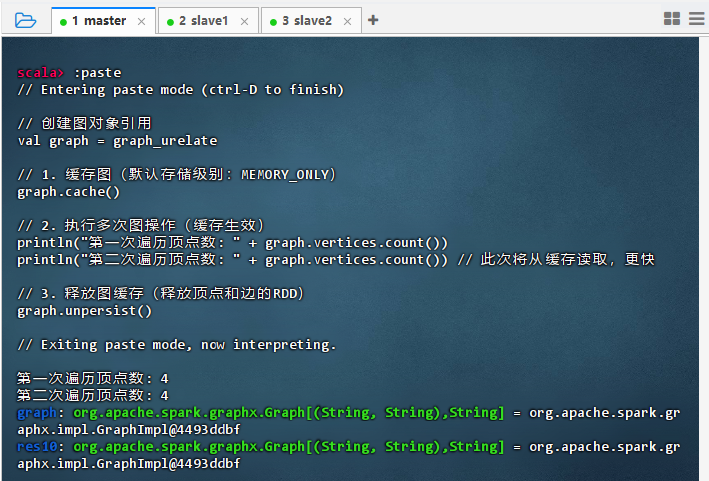Click the comment '// 创建图对象引用'
Image resolution: width=709 pixels, height=481 pixels.
click(x=85, y=123)
